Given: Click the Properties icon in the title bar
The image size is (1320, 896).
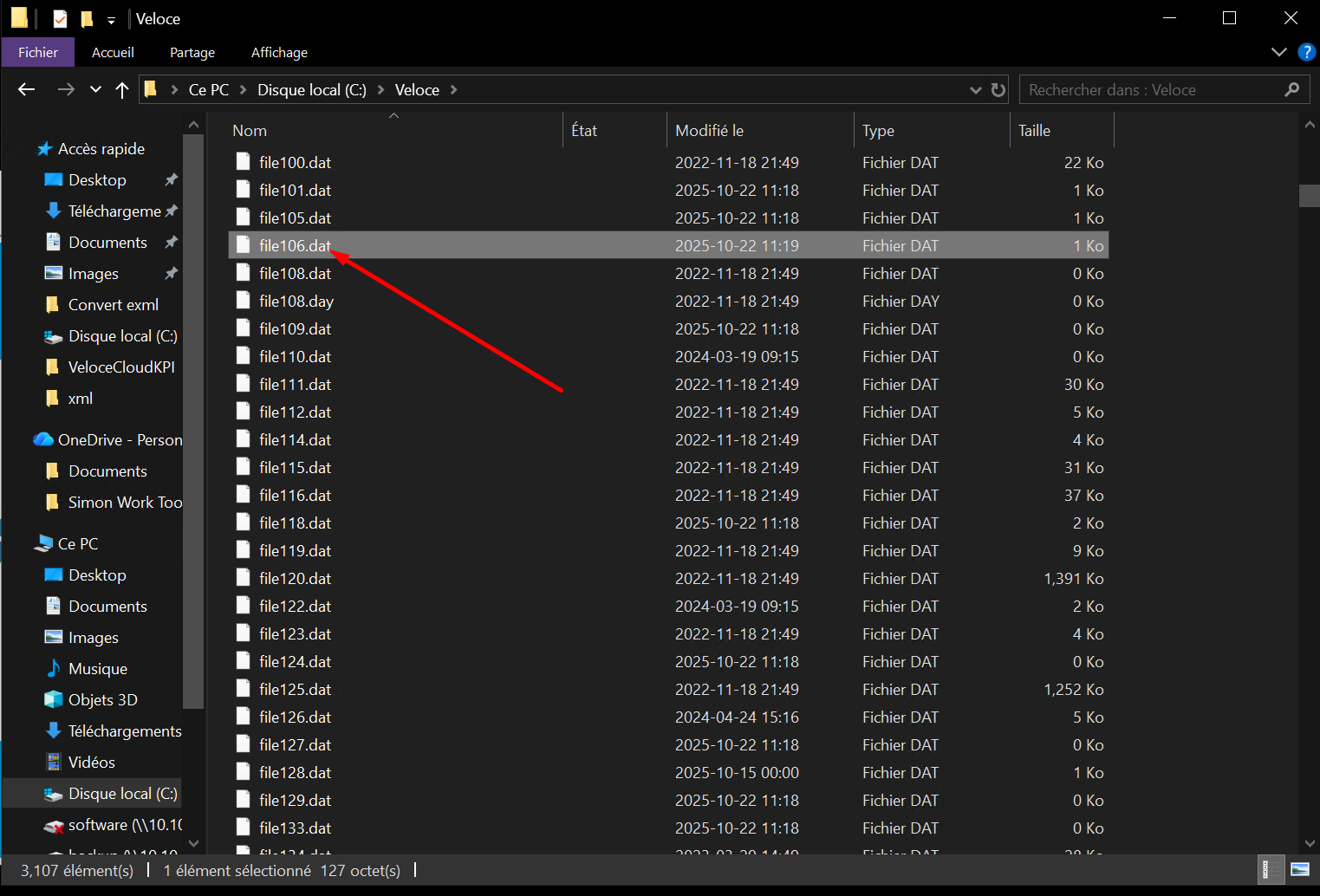Looking at the screenshot, I should coord(60,18).
